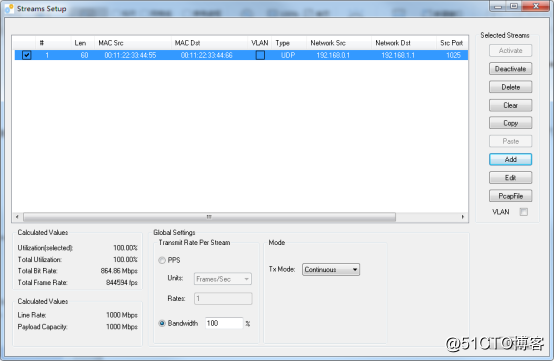Viewport: 554px width, 362px height.
Task: Minimize the Streams Setup window
Action: (498, 6)
